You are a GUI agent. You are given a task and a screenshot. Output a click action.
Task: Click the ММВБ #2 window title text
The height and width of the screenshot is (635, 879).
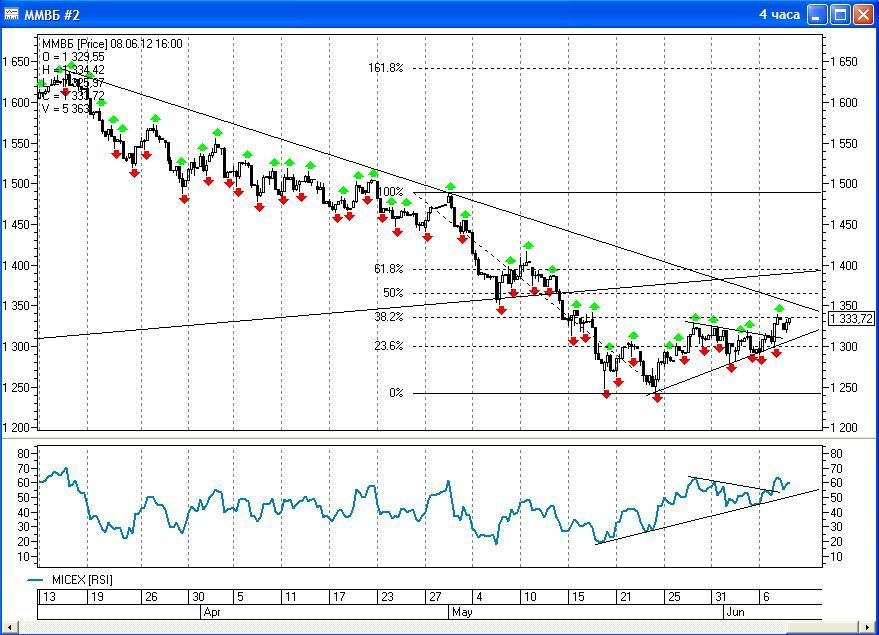click(x=52, y=15)
